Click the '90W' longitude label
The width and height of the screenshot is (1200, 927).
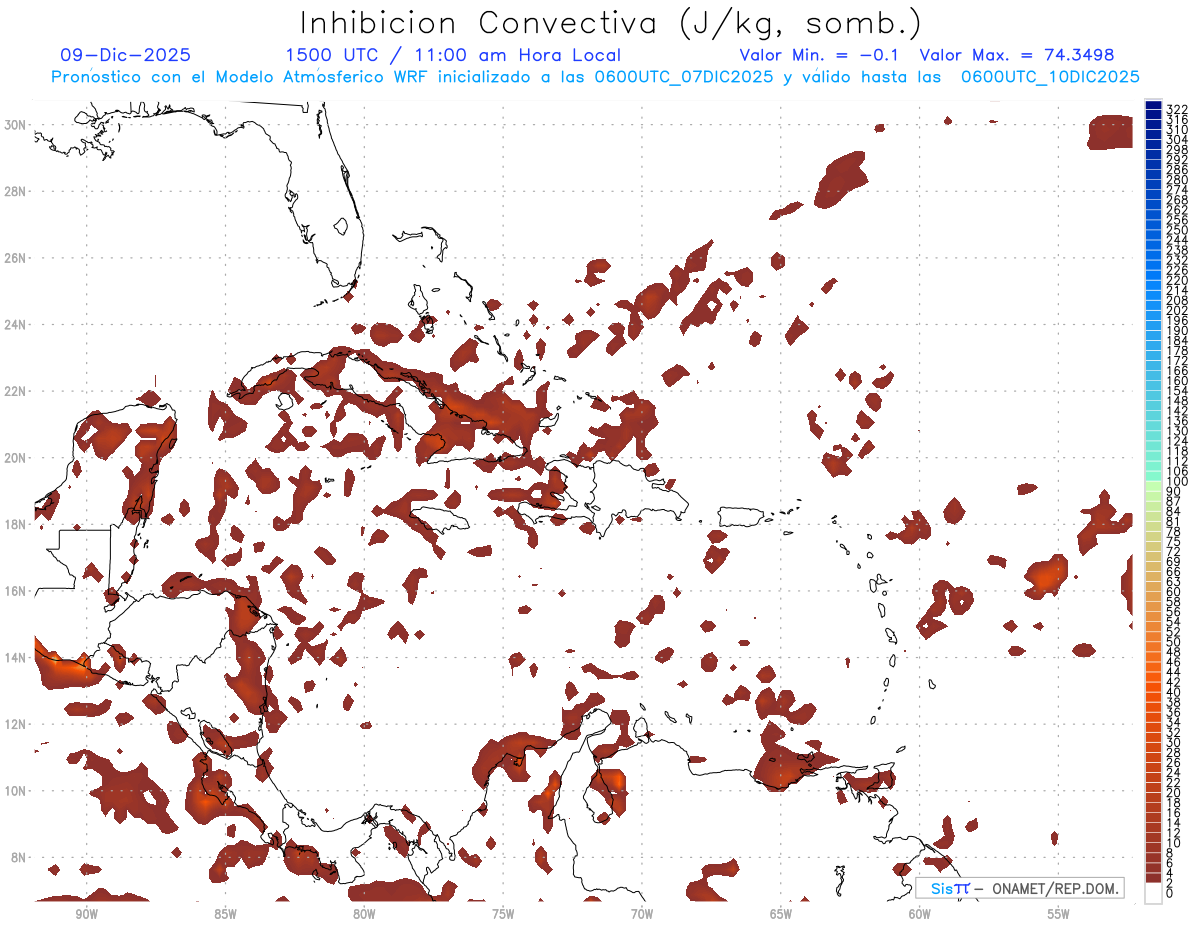coord(86,914)
